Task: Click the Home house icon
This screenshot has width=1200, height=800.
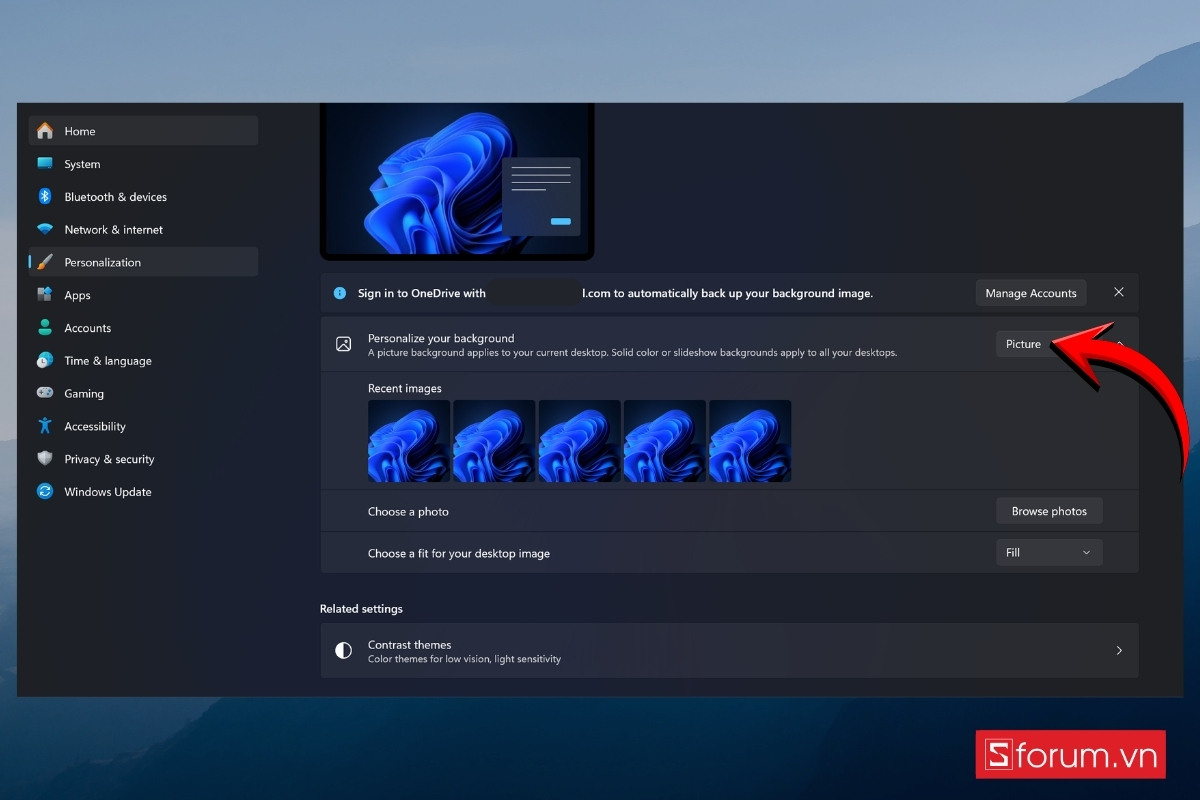Action: click(44, 131)
